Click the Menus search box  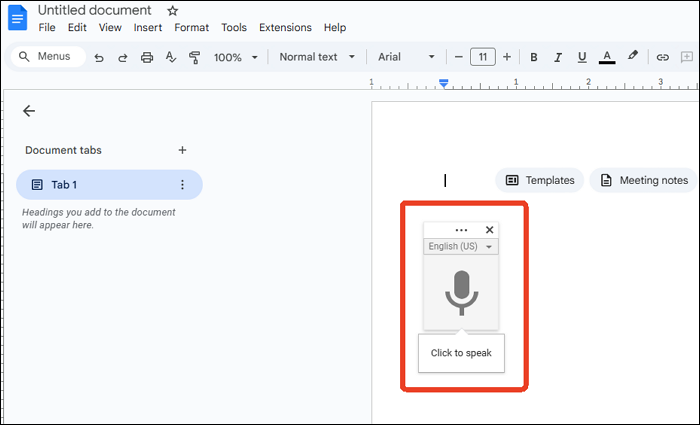pyautogui.click(x=48, y=57)
